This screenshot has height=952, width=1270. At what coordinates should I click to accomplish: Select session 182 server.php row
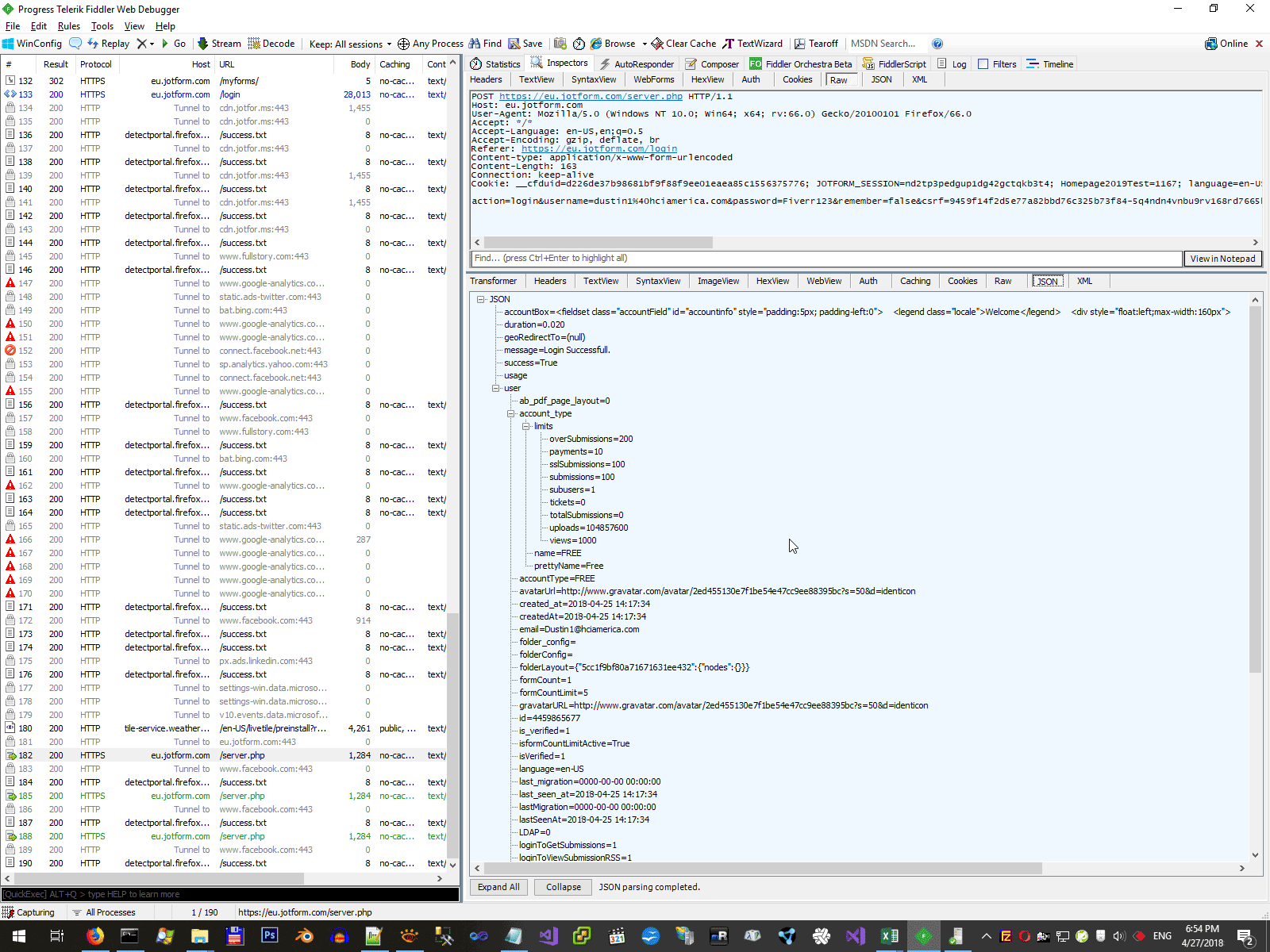click(x=226, y=755)
